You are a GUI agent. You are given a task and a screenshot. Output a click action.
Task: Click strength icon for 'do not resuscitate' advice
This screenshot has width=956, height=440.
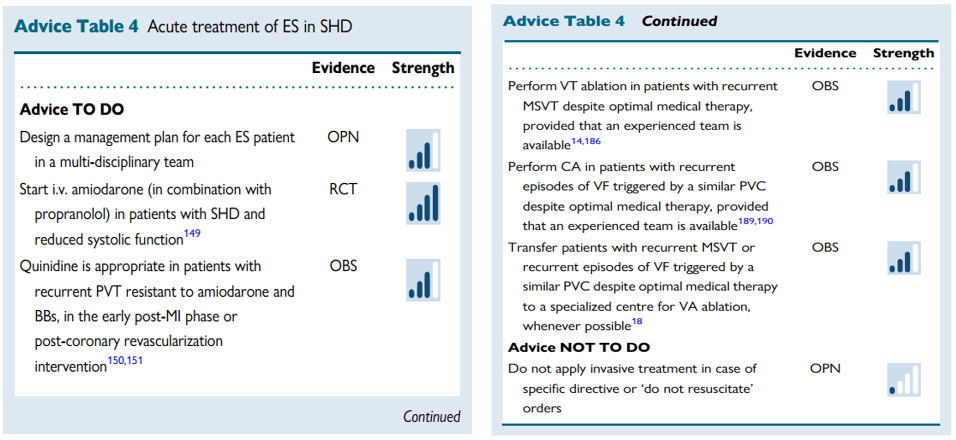tap(904, 380)
